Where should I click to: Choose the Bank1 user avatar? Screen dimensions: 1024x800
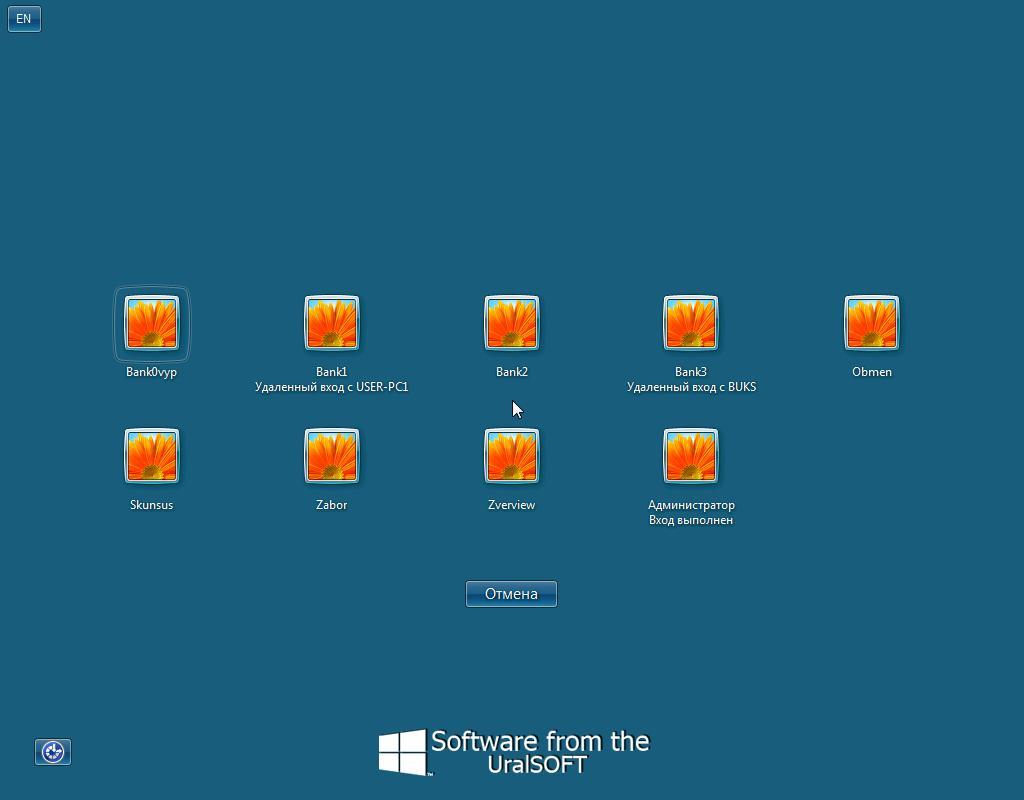coord(332,323)
